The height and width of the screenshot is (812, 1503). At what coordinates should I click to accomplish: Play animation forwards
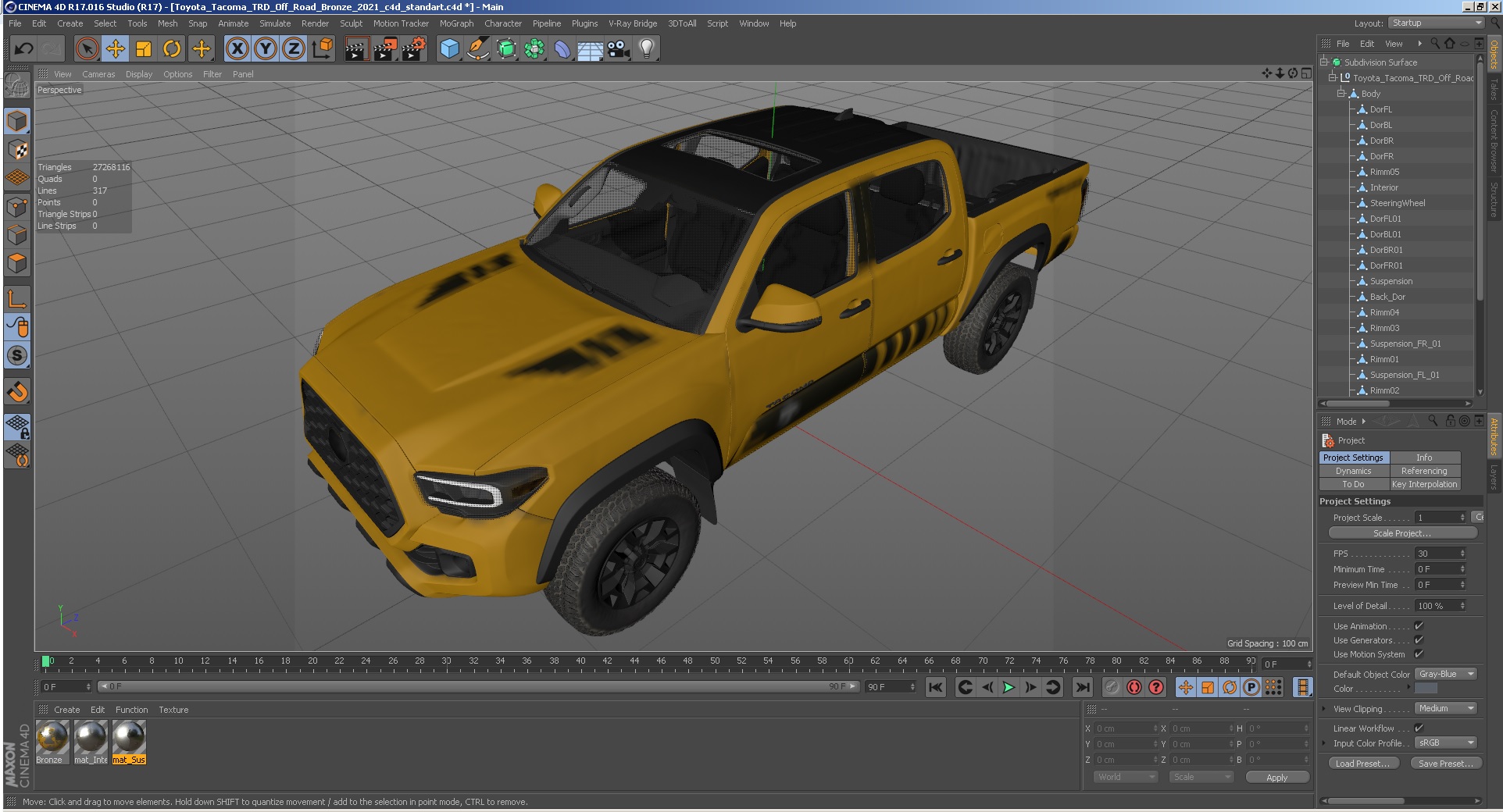(1009, 687)
